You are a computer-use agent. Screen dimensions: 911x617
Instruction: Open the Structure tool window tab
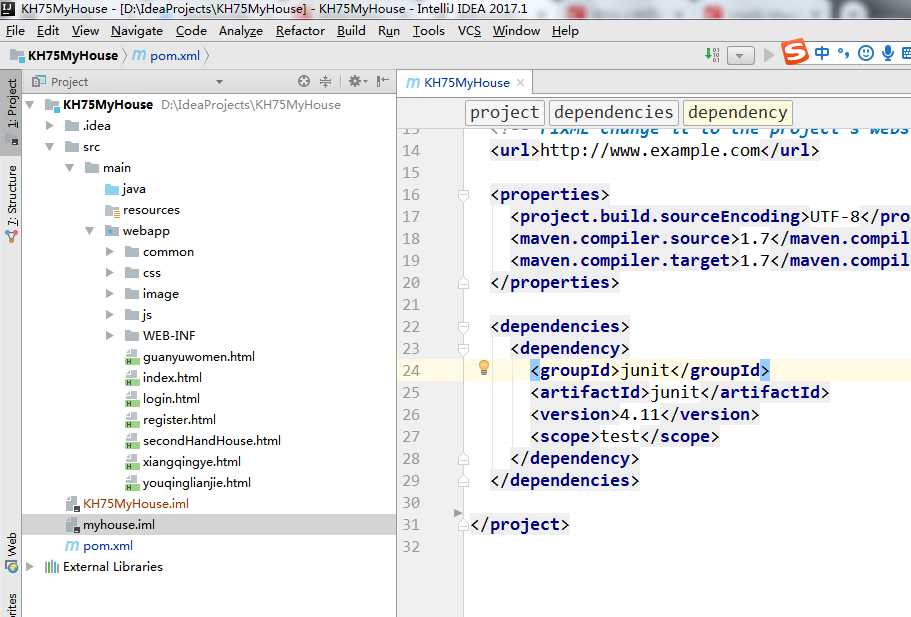point(11,202)
